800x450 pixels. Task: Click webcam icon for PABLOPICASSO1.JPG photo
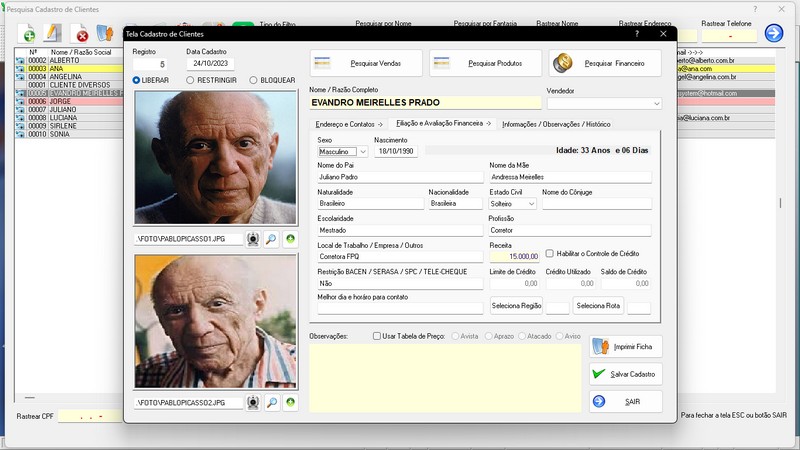[254, 239]
